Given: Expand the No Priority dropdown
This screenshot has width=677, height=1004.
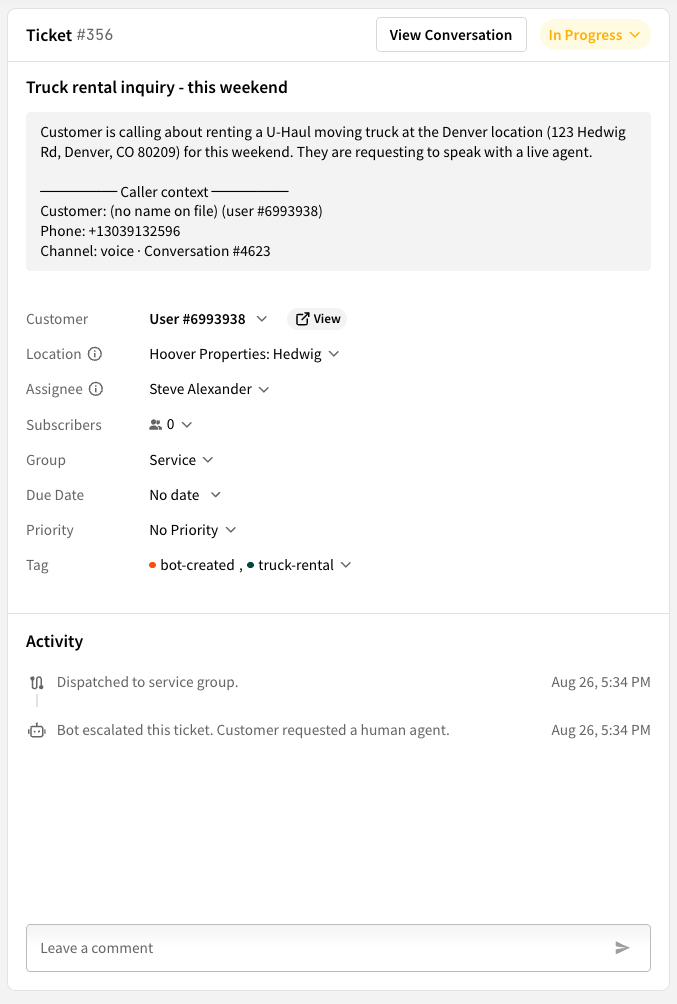Looking at the screenshot, I should 193,530.
